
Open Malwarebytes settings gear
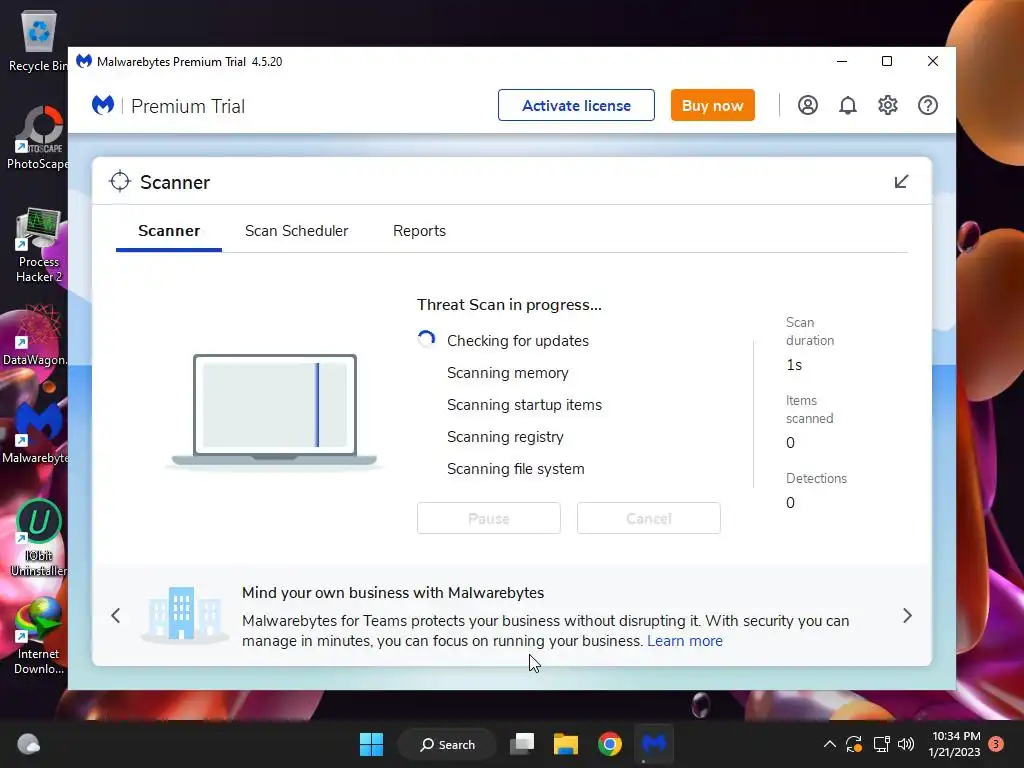tap(888, 105)
